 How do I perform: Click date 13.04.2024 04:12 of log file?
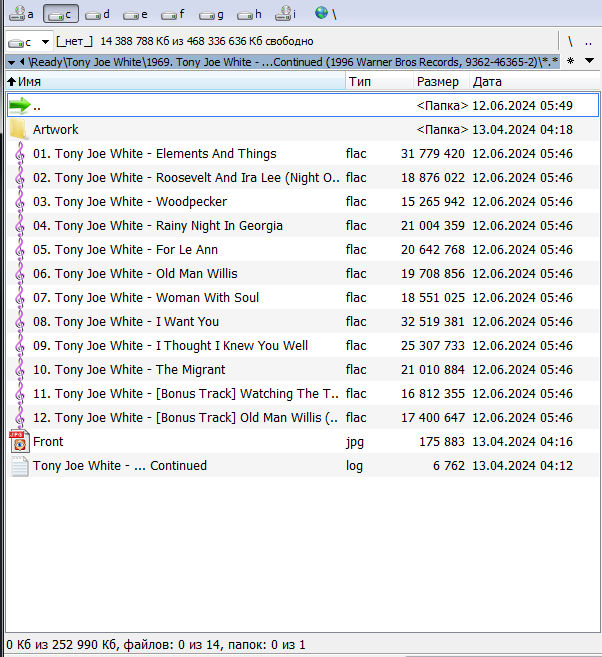pos(522,466)
